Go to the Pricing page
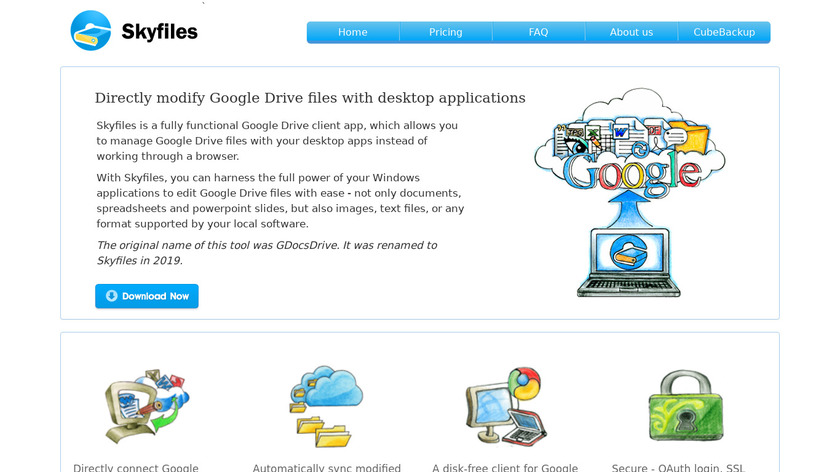 point(446,32)
